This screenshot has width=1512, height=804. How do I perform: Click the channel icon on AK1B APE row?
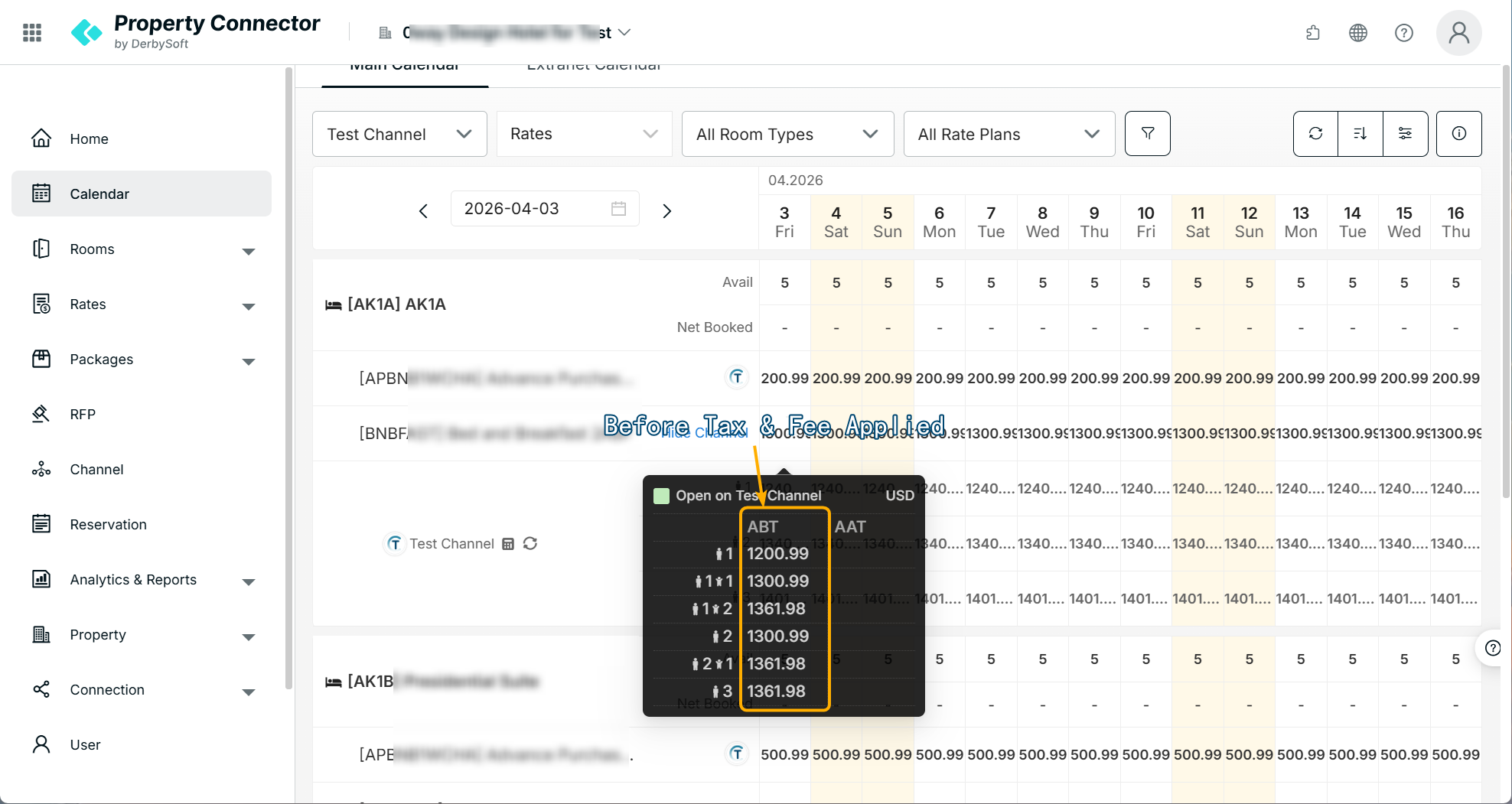pos(736,754)
